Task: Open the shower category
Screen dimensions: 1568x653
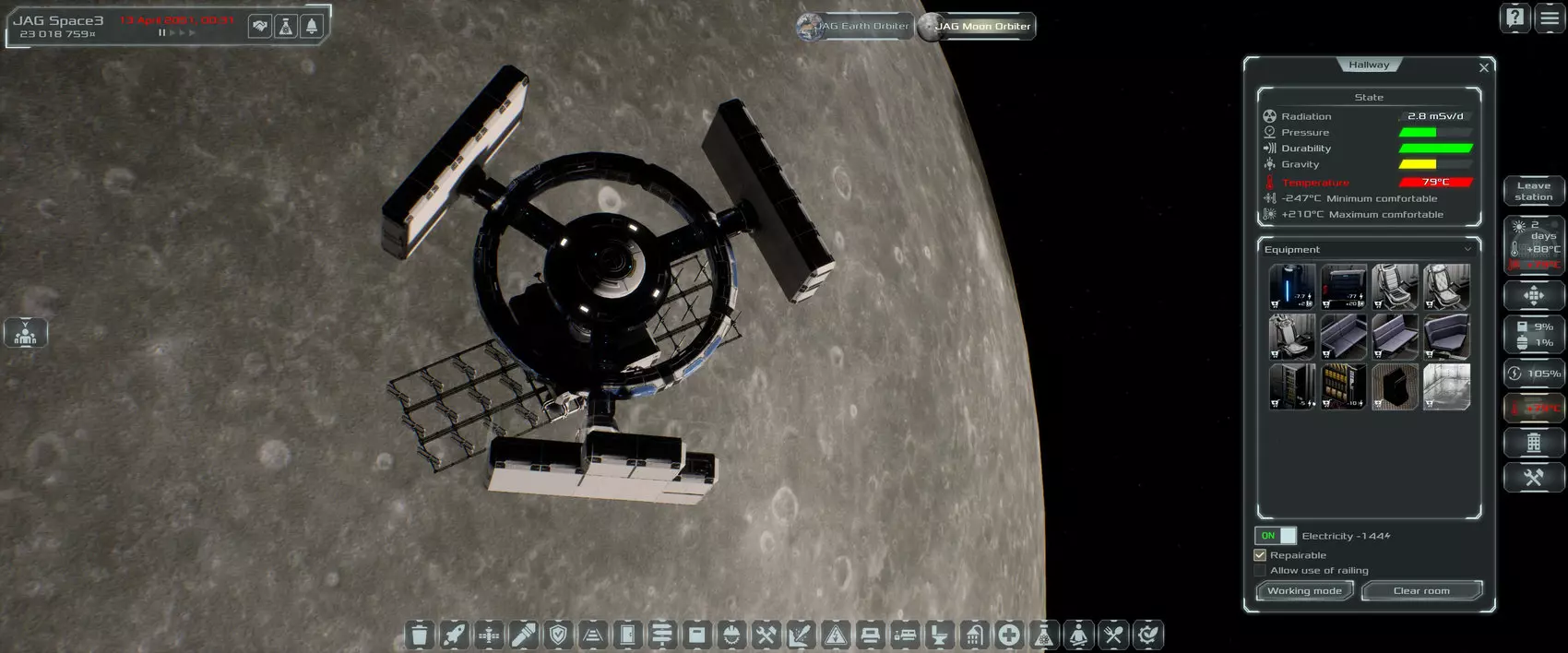Action: (x=974, y=635)
